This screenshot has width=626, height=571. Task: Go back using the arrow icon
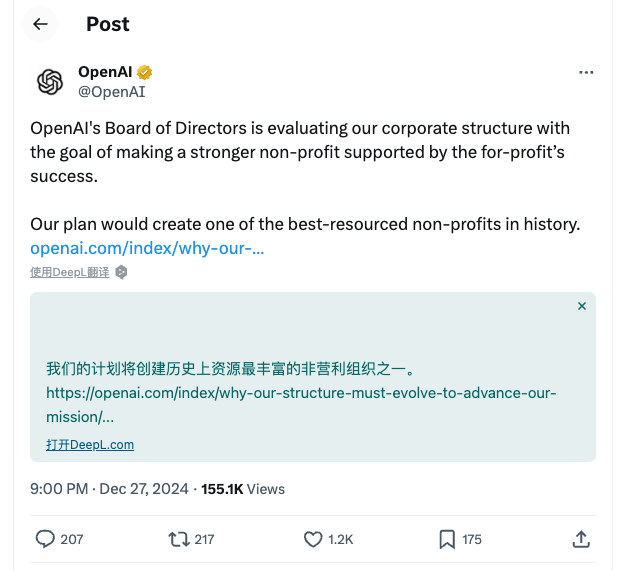coord(40,24)
